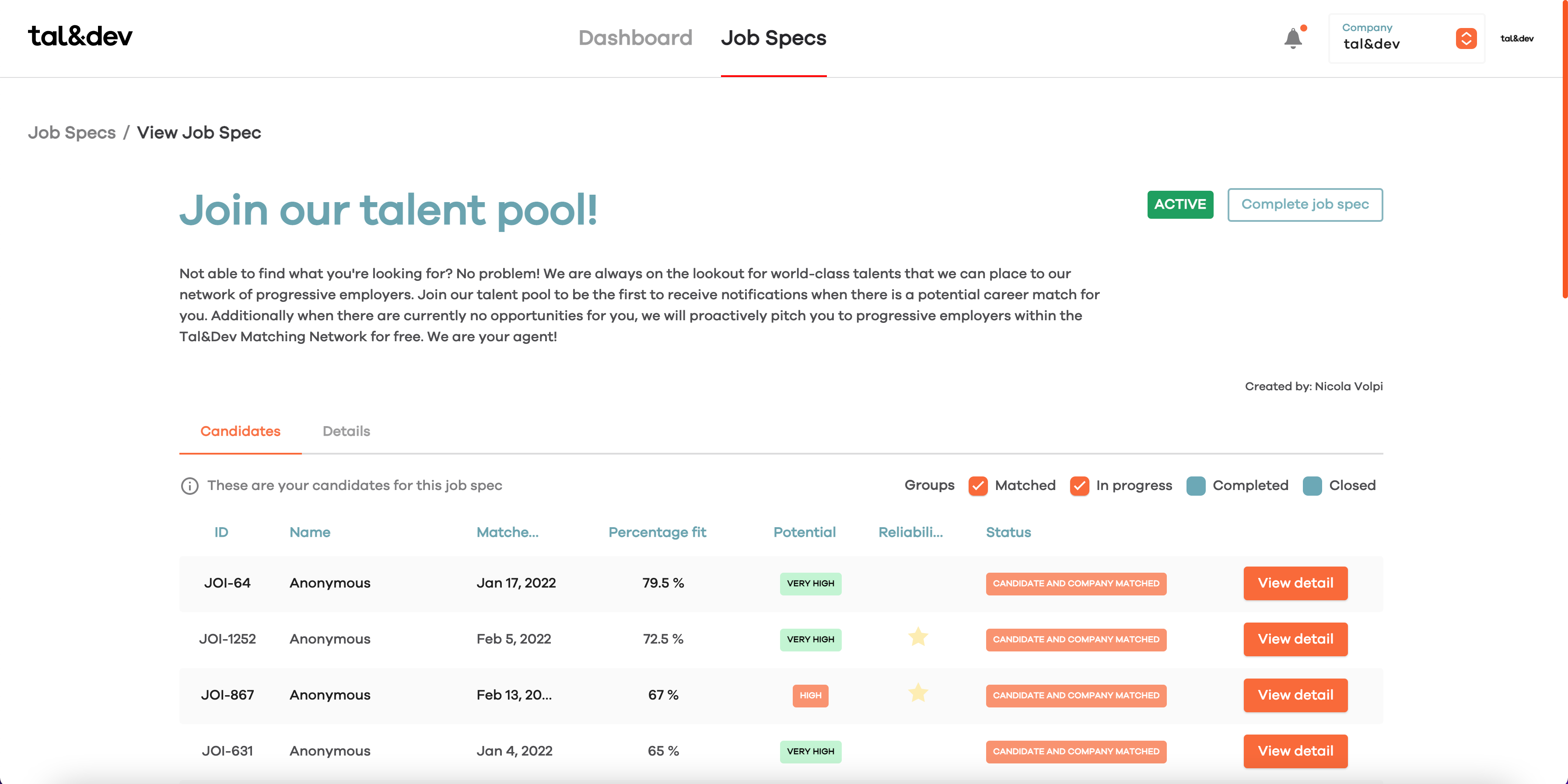Image resolution: width=1568 pixels, height=784 pixels.
Task: Sort by the Reliabili... column header
Action: pyautogui.click(x=910, y=532)
